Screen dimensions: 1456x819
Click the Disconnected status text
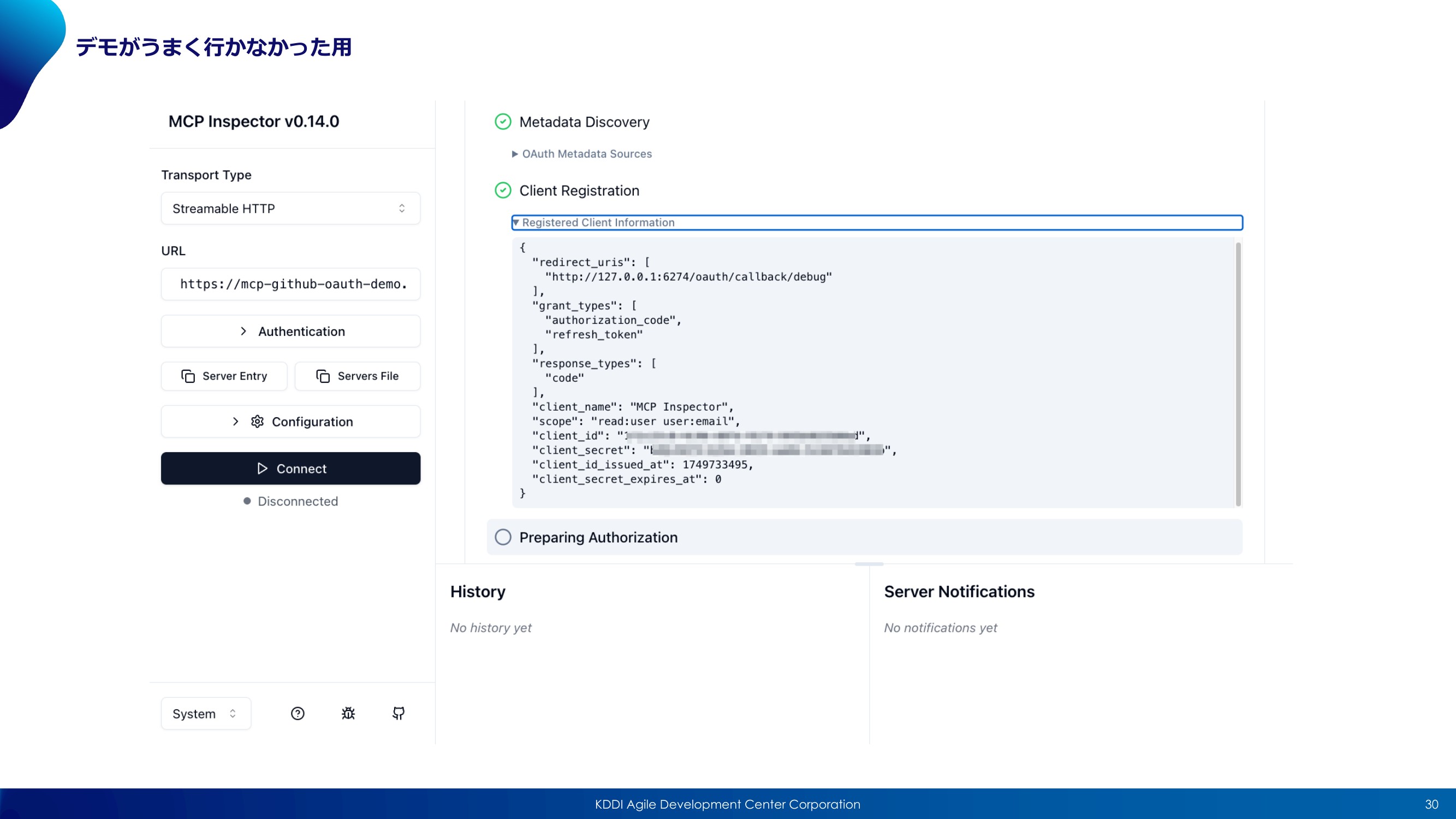(298, 501)
